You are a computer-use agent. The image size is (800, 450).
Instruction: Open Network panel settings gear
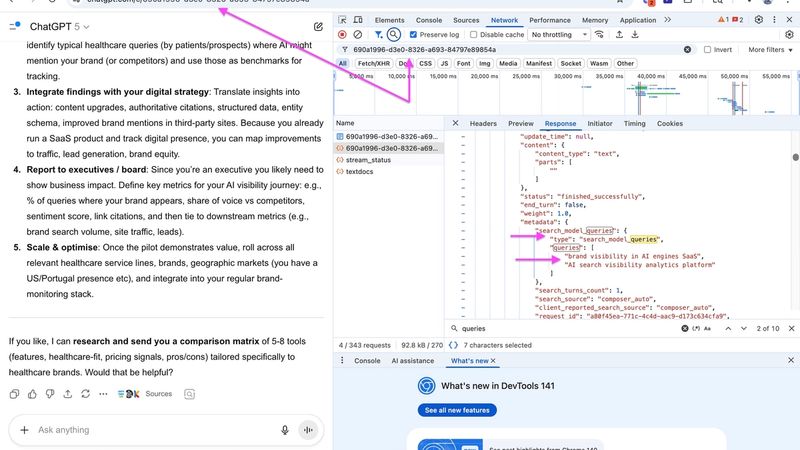pyautogui.click(x=789, y=35)
